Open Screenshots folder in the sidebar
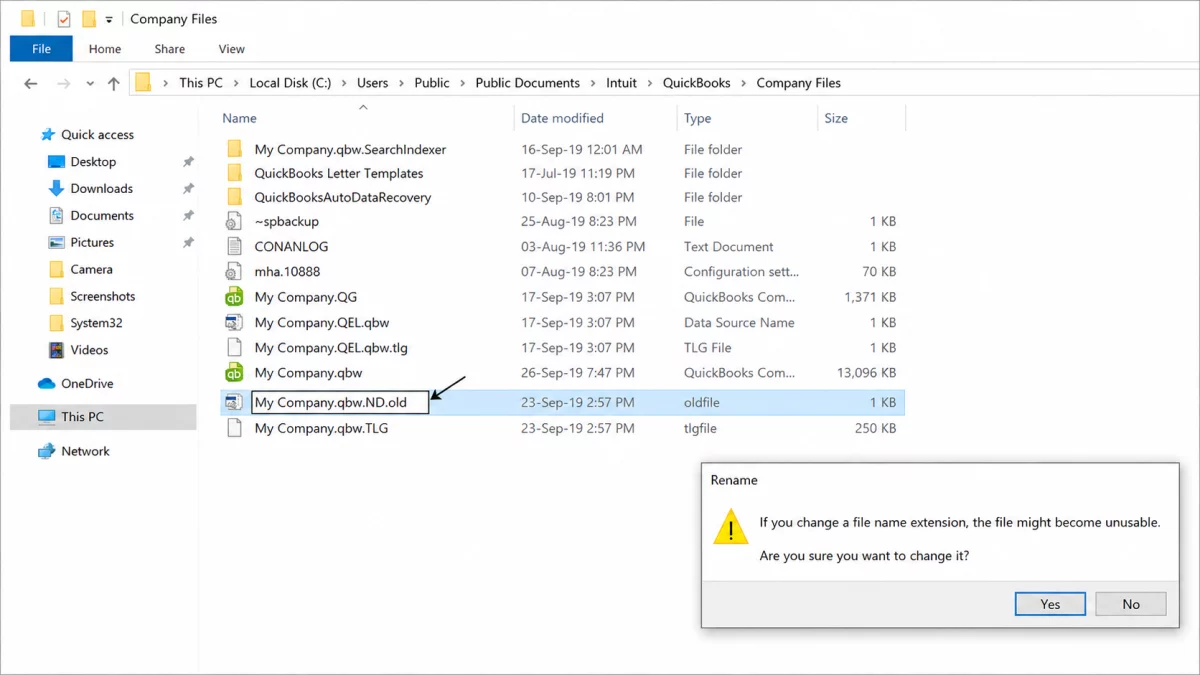Viewport: 1200px width, 675px height. click(x=103, y=296)
